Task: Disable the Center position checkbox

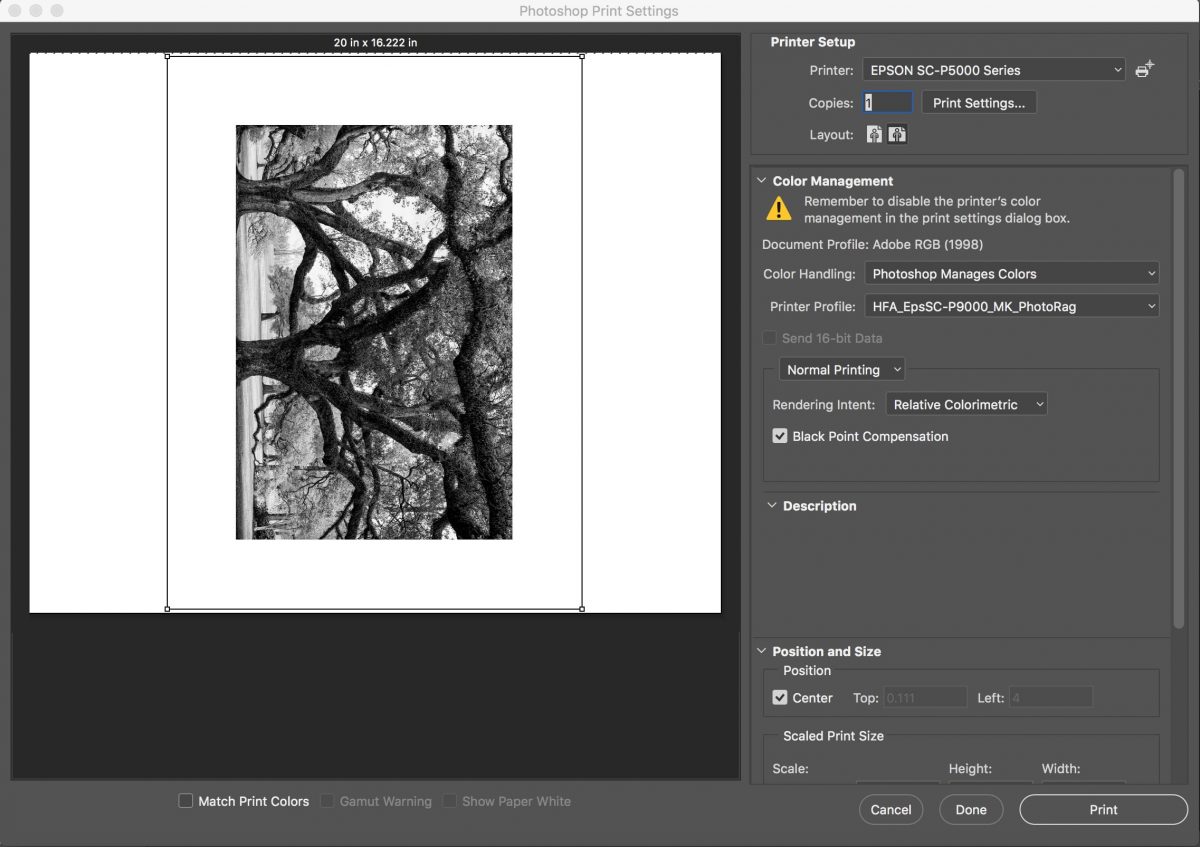Action: point(780,697)
